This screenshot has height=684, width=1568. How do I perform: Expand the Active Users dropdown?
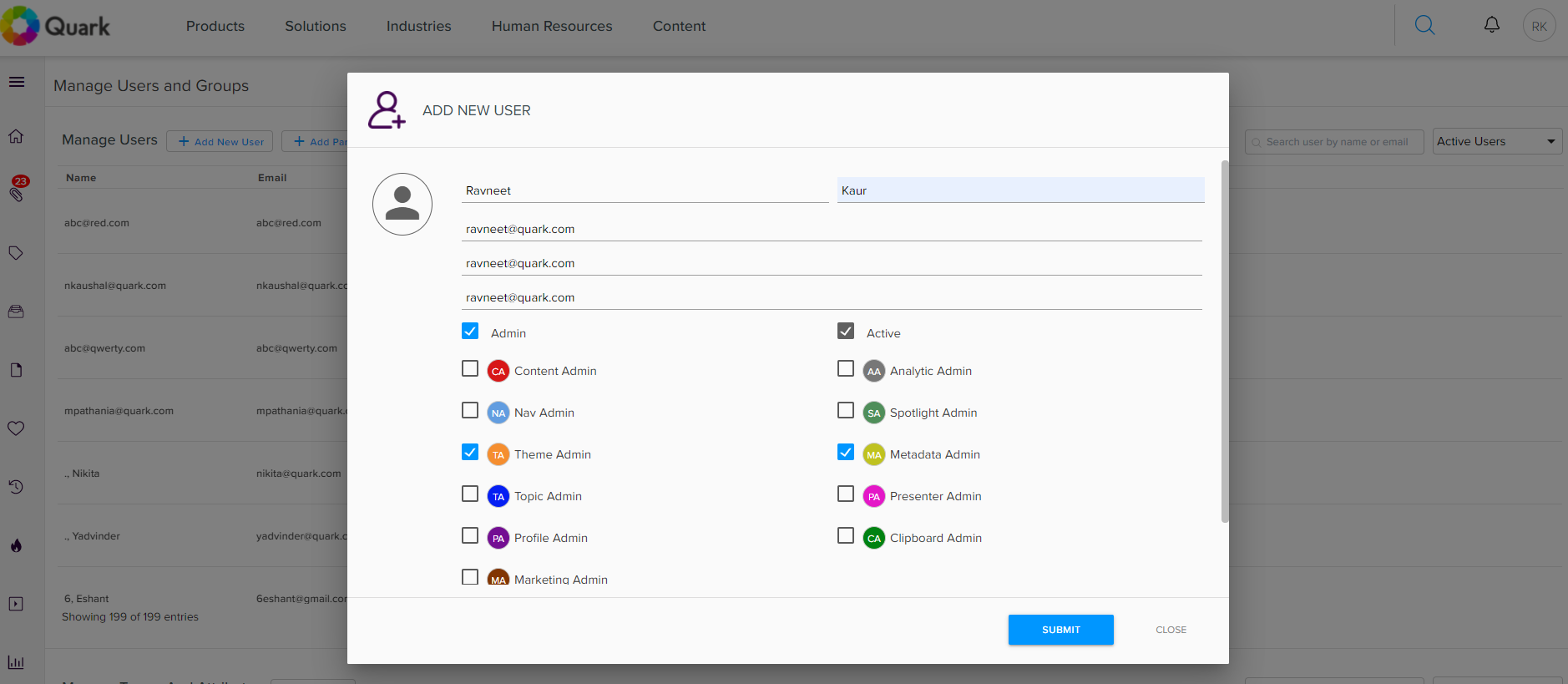(1498, 141)
